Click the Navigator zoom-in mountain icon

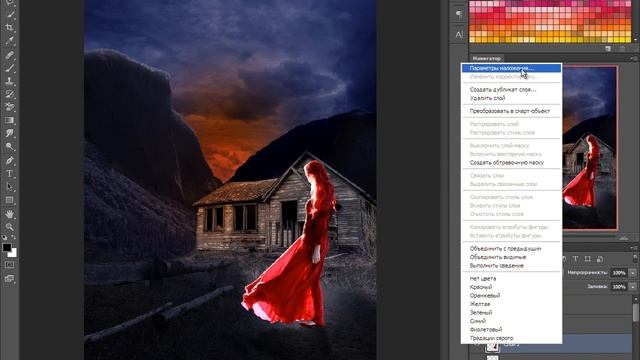coord(623,237)
